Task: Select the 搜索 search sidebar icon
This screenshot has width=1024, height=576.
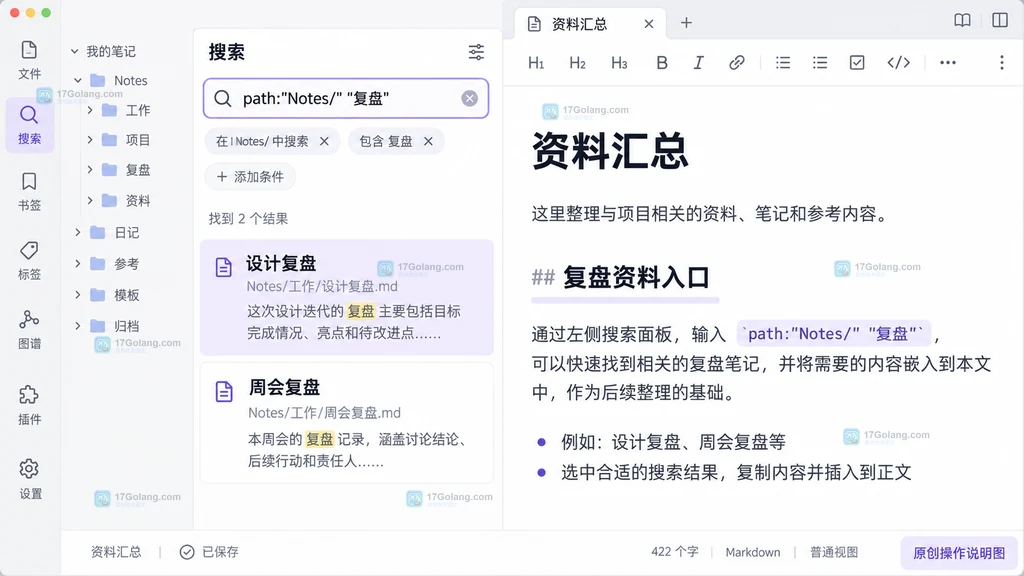Action: coord(29,125)
